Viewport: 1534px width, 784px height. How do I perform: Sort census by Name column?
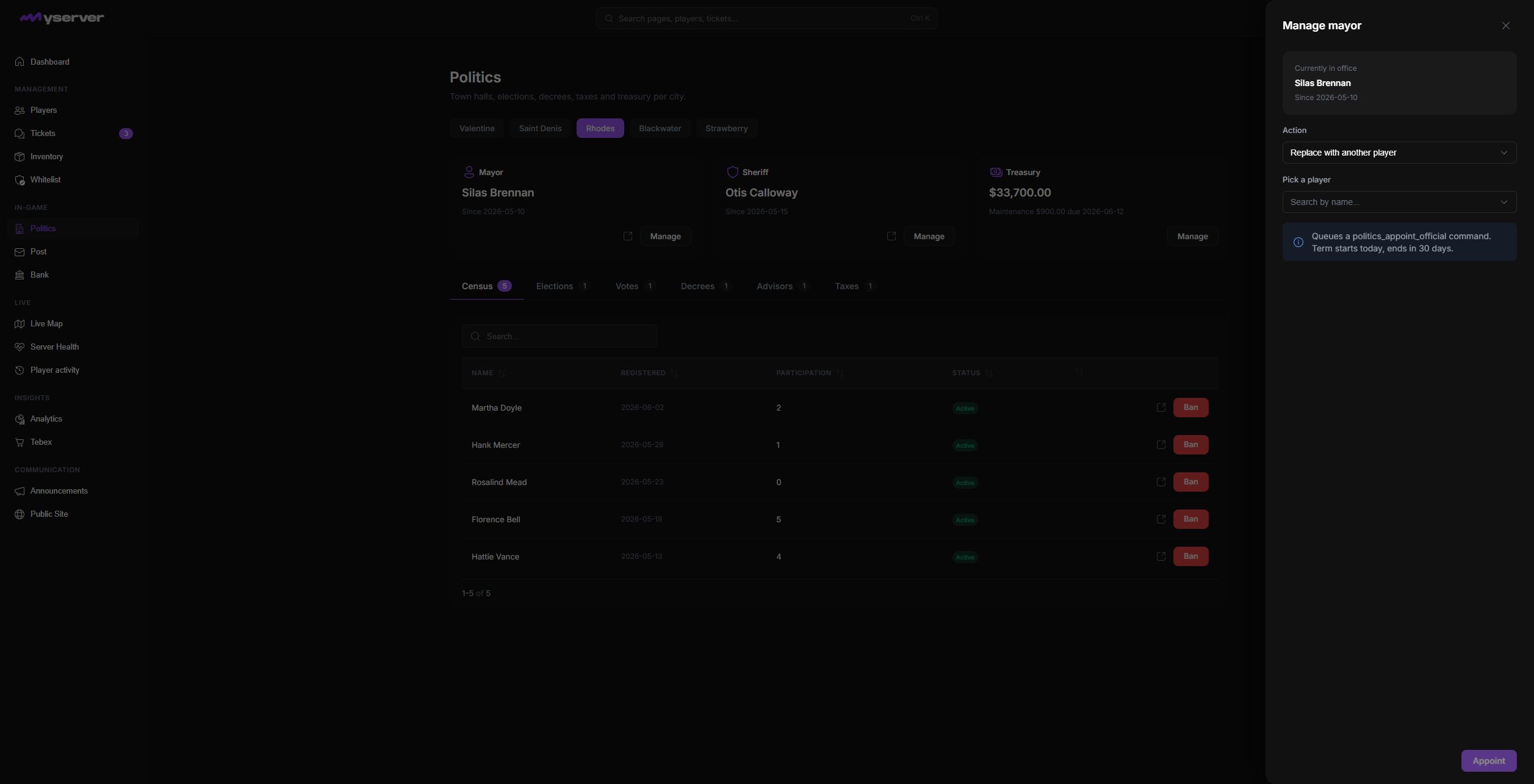point(488,373)
